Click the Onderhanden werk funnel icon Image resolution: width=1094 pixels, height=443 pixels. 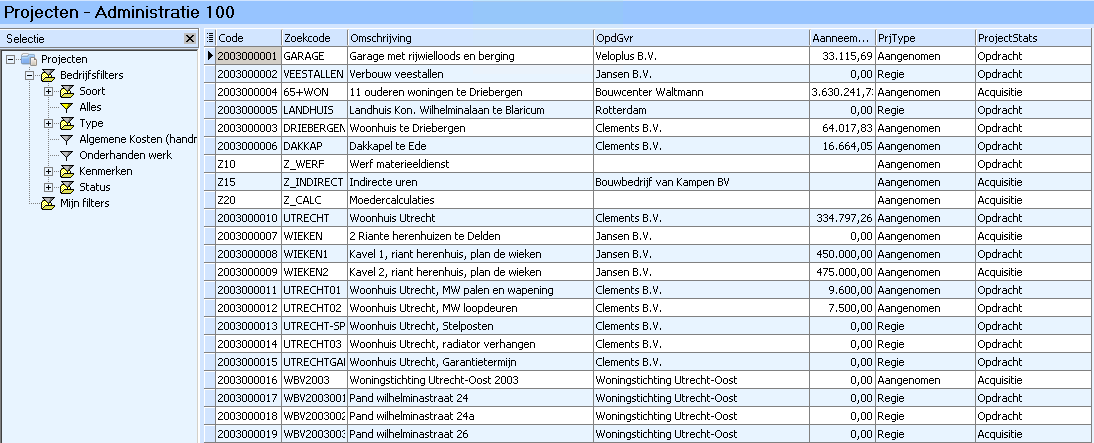(66, 156)
